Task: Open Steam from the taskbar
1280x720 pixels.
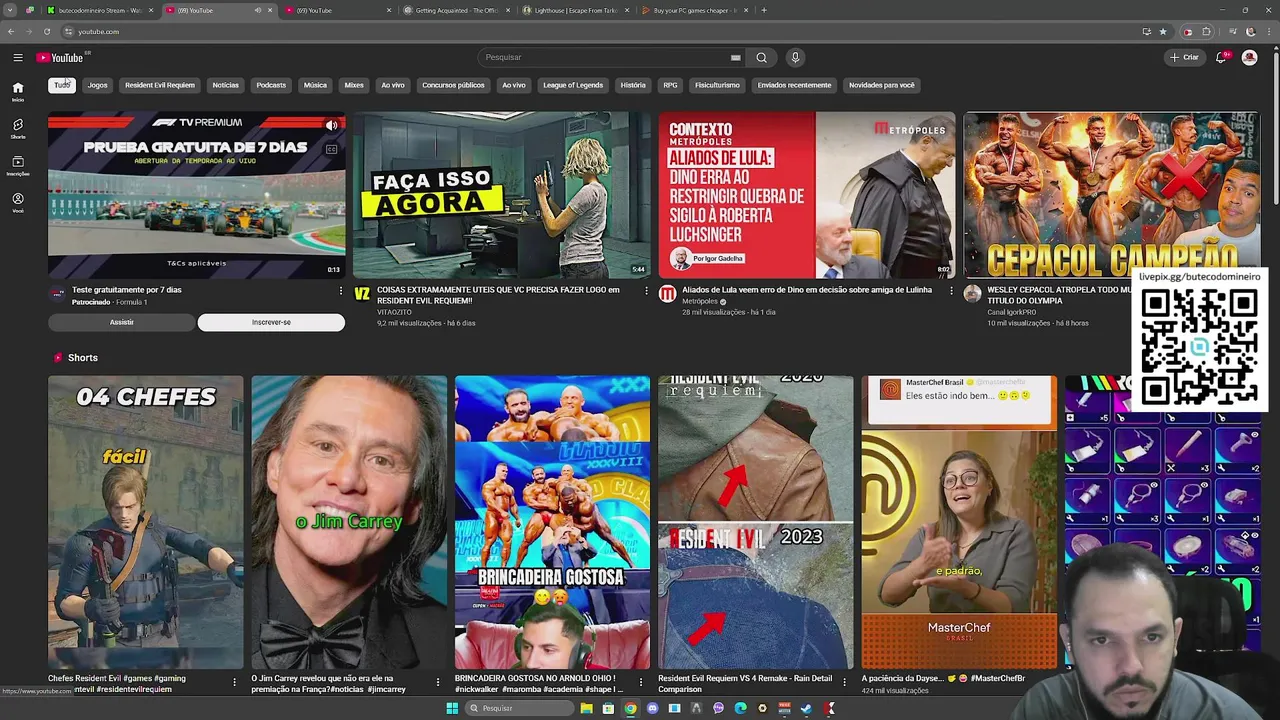Action: coord(806,708)
